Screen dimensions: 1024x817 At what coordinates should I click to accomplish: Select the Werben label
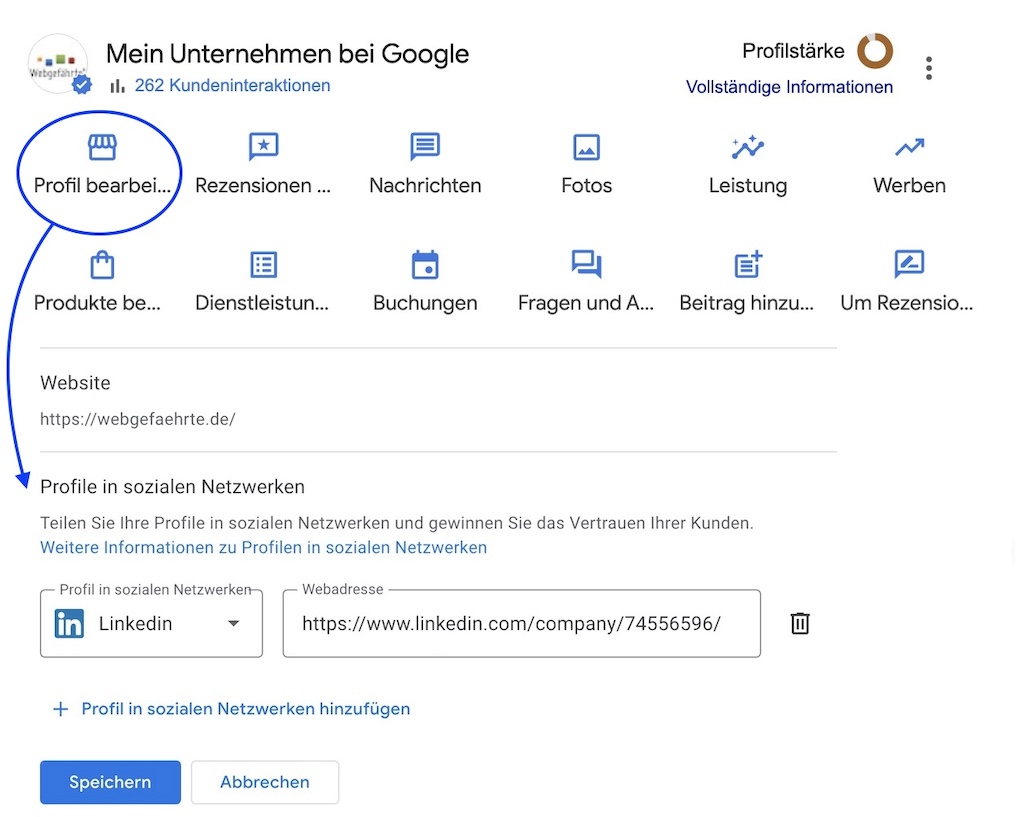pos(909,185)
